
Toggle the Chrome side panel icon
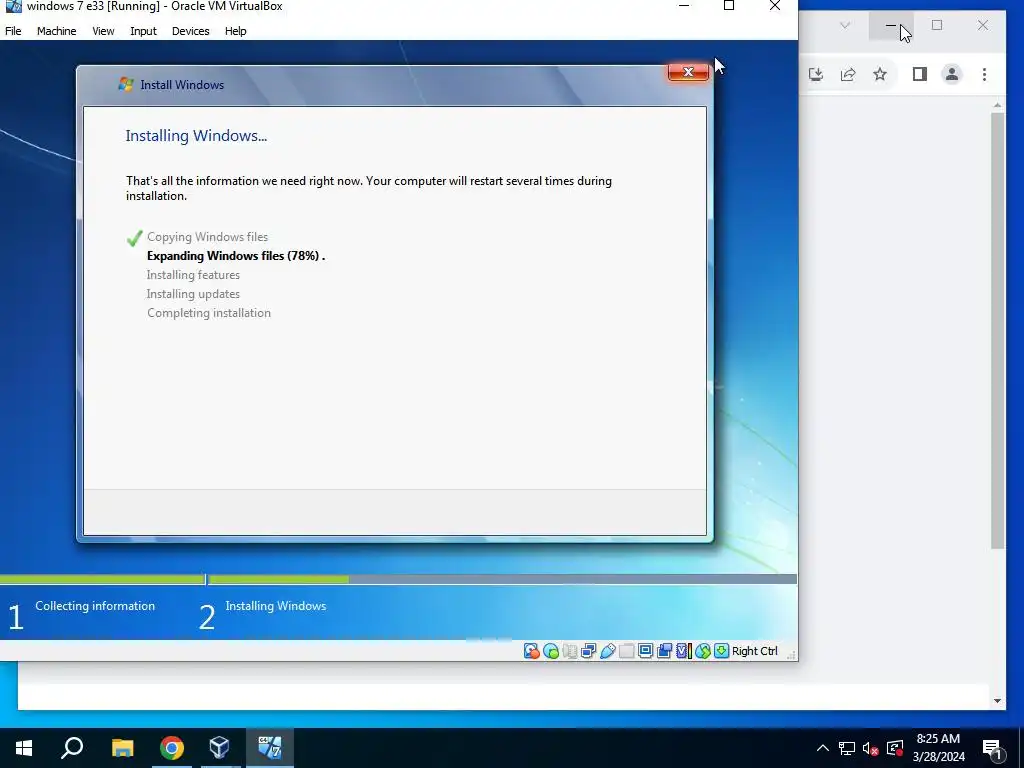coord(920,74)
